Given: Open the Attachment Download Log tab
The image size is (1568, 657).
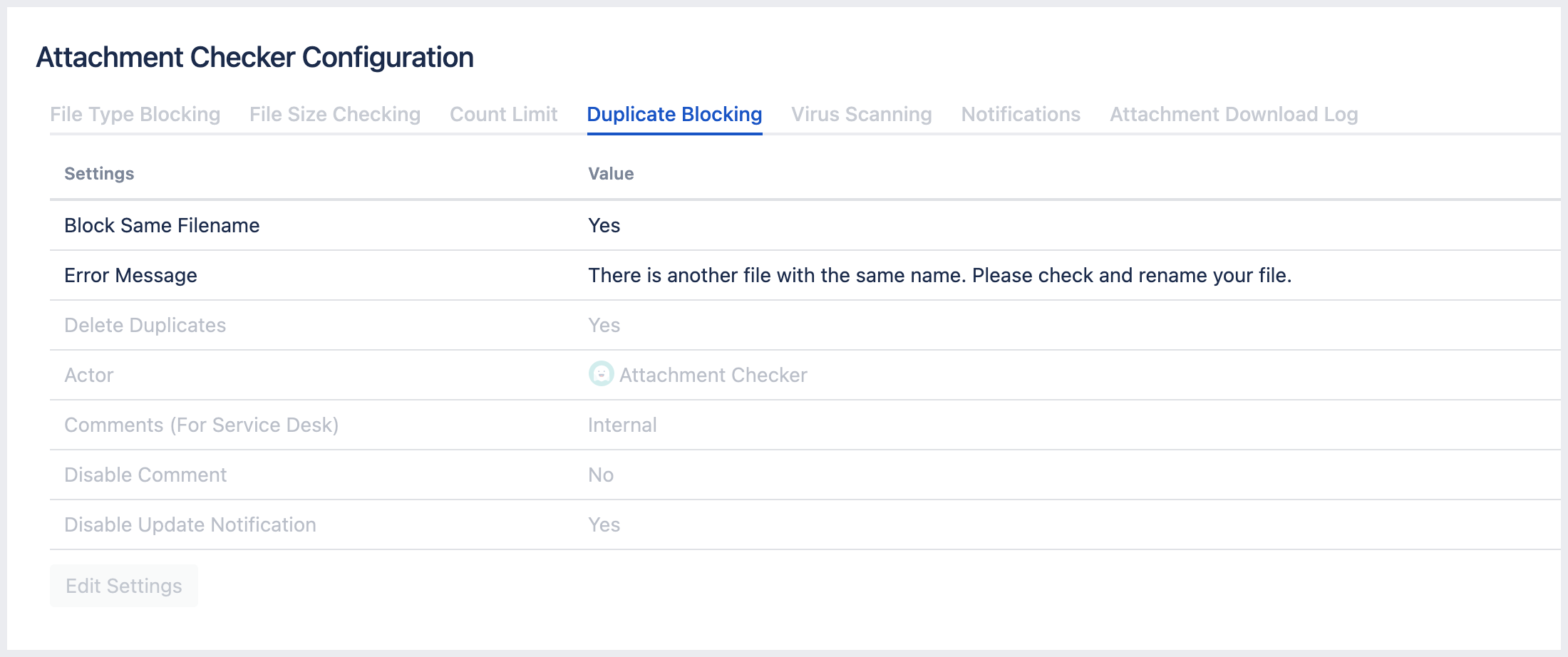Looking at the screenshot, I should [x=1234, y=115].
